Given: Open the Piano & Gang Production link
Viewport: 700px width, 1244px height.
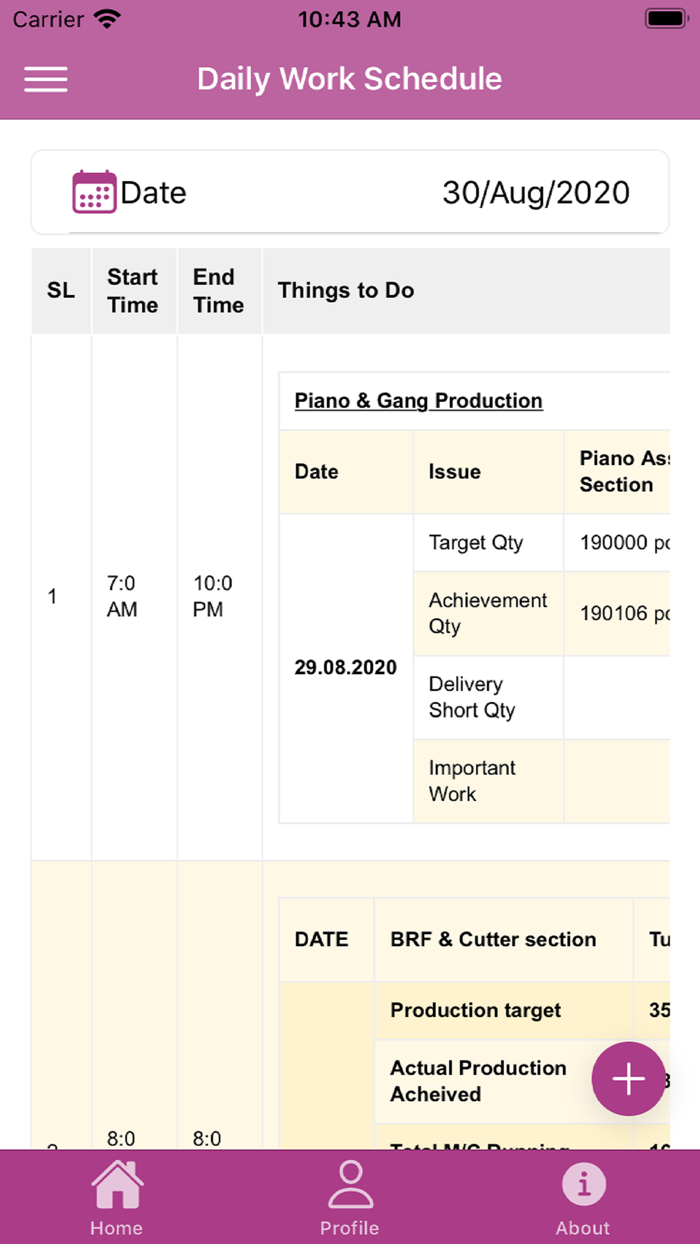Looking at the screenshot, I should point(418,400).
